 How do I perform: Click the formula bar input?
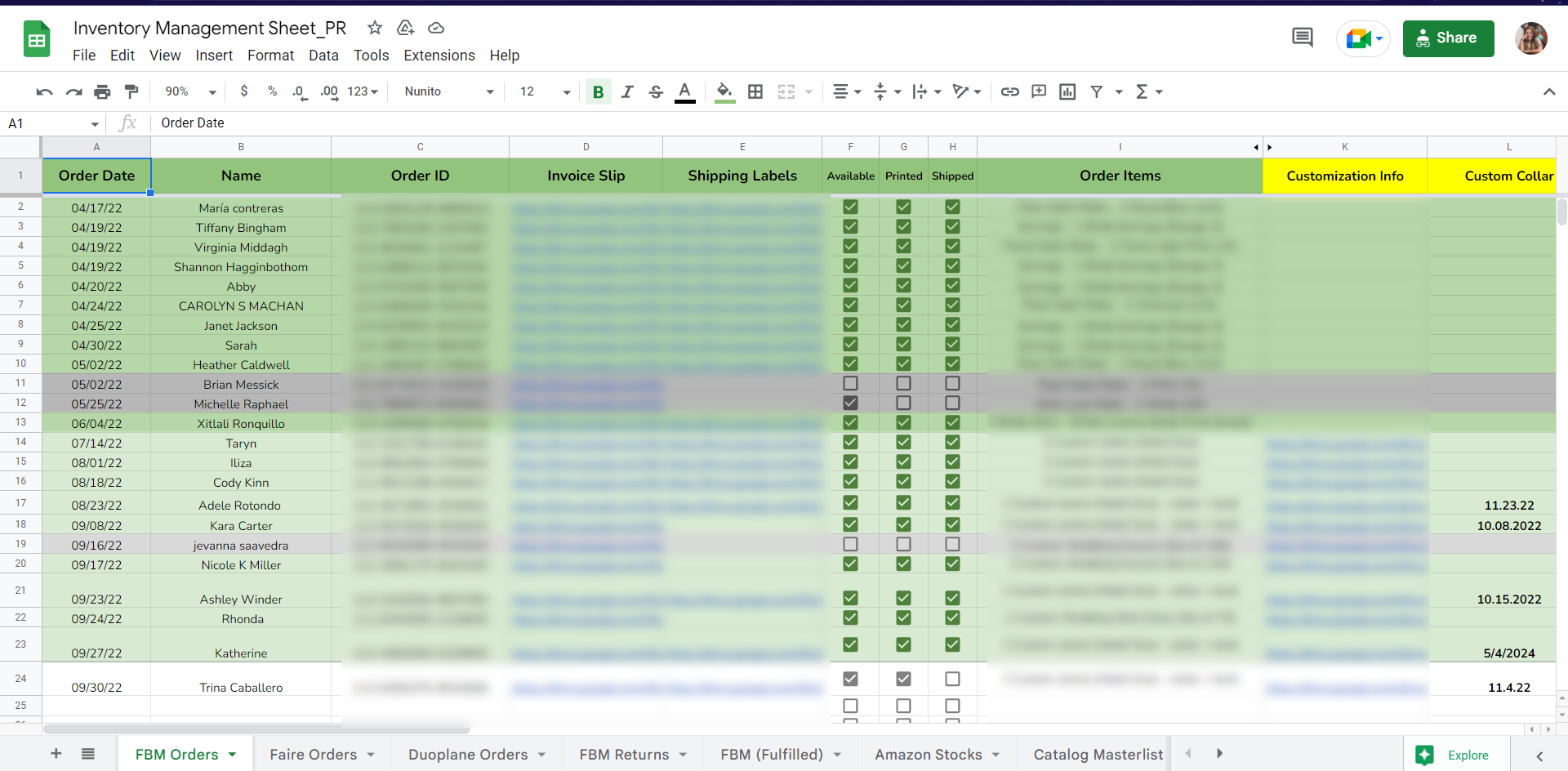point(857,123)
